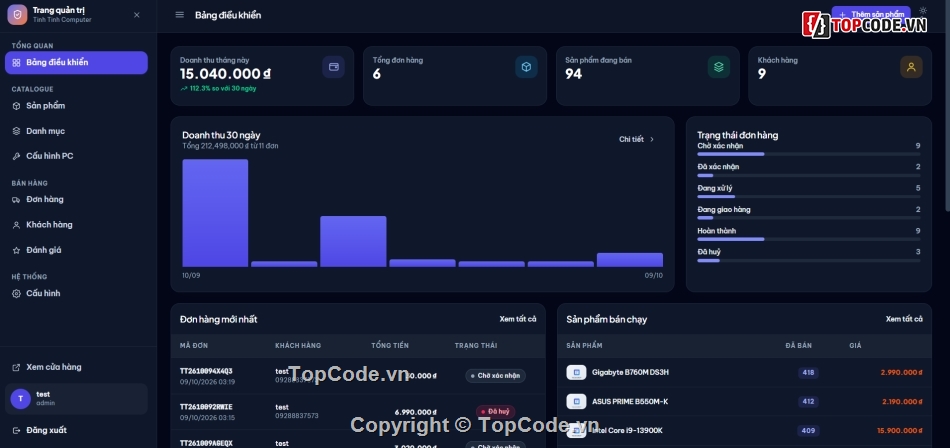Screen dimensions: 950x448
Task: Click the 2.990.000 đ product price
Action: 902,372
